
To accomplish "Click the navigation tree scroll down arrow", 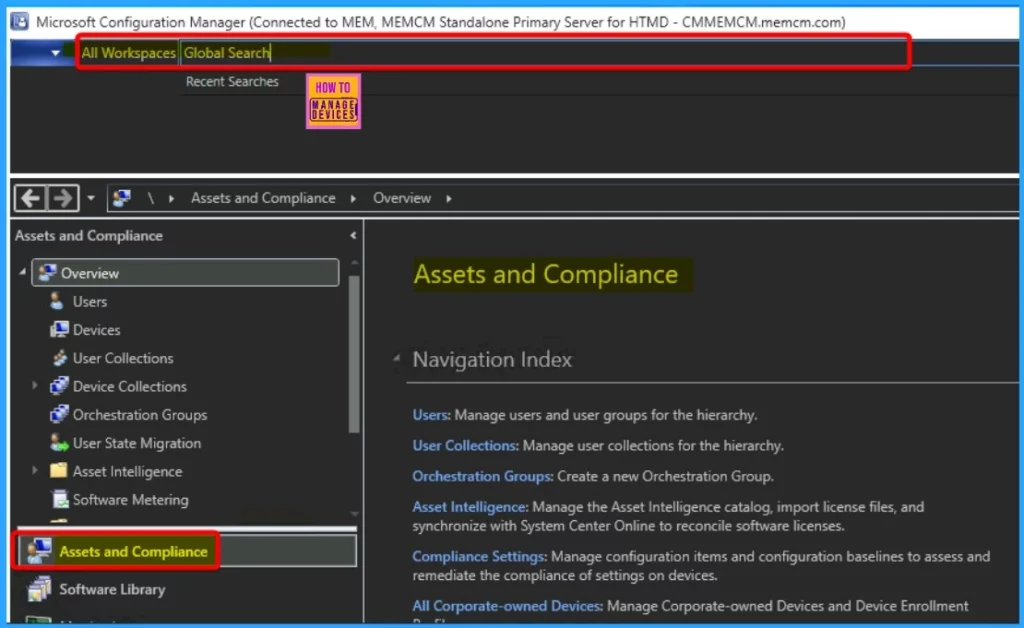I will [354, 514].
